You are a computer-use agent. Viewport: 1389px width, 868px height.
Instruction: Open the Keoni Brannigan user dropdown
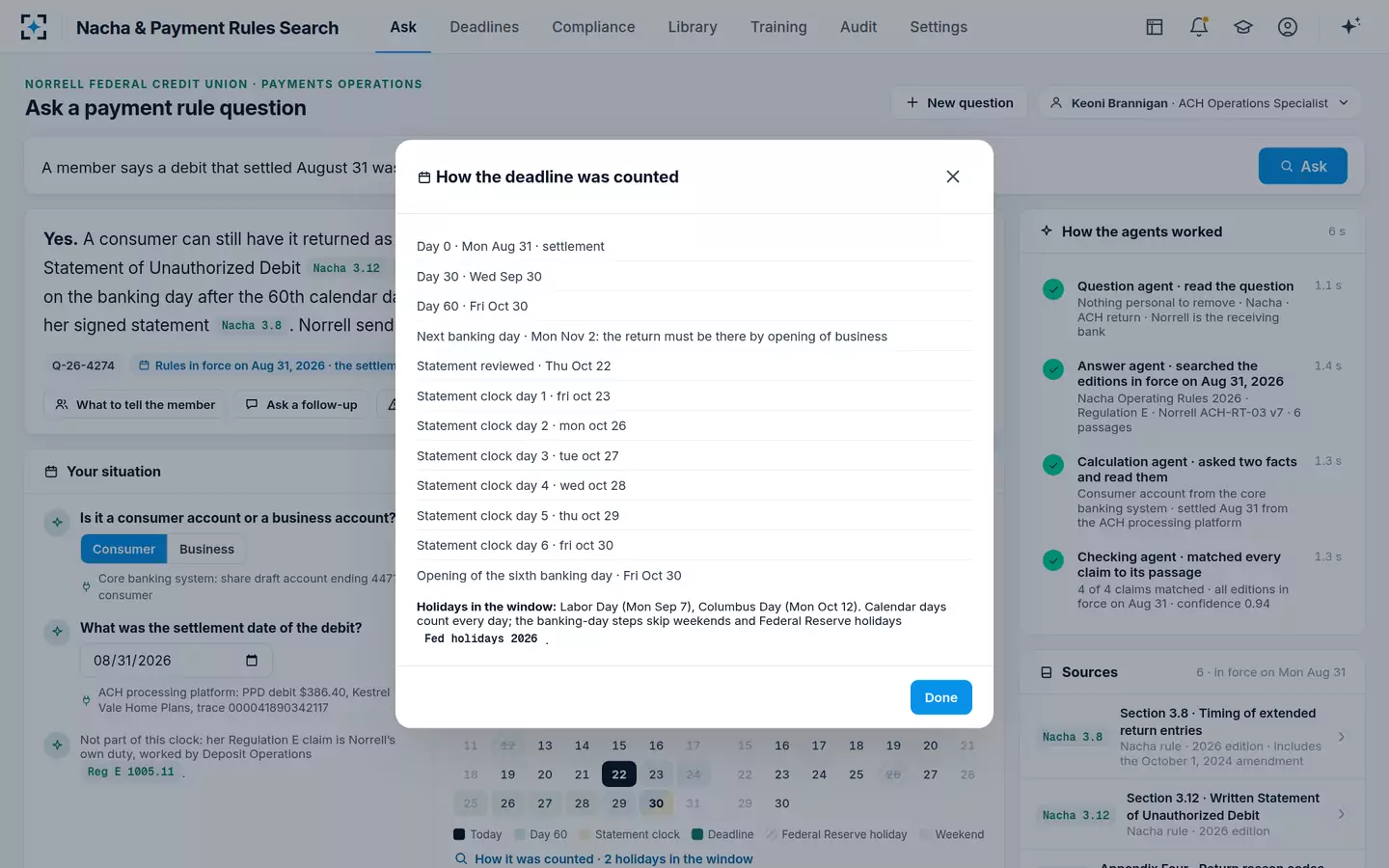click(1199, 103)
